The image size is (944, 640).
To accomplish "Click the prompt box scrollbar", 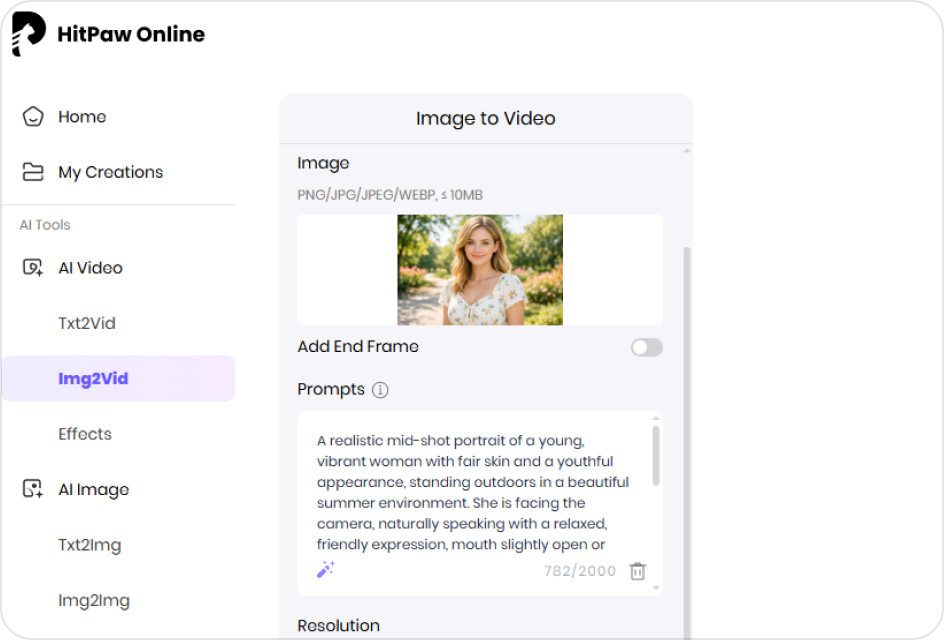I will [656, 455].
